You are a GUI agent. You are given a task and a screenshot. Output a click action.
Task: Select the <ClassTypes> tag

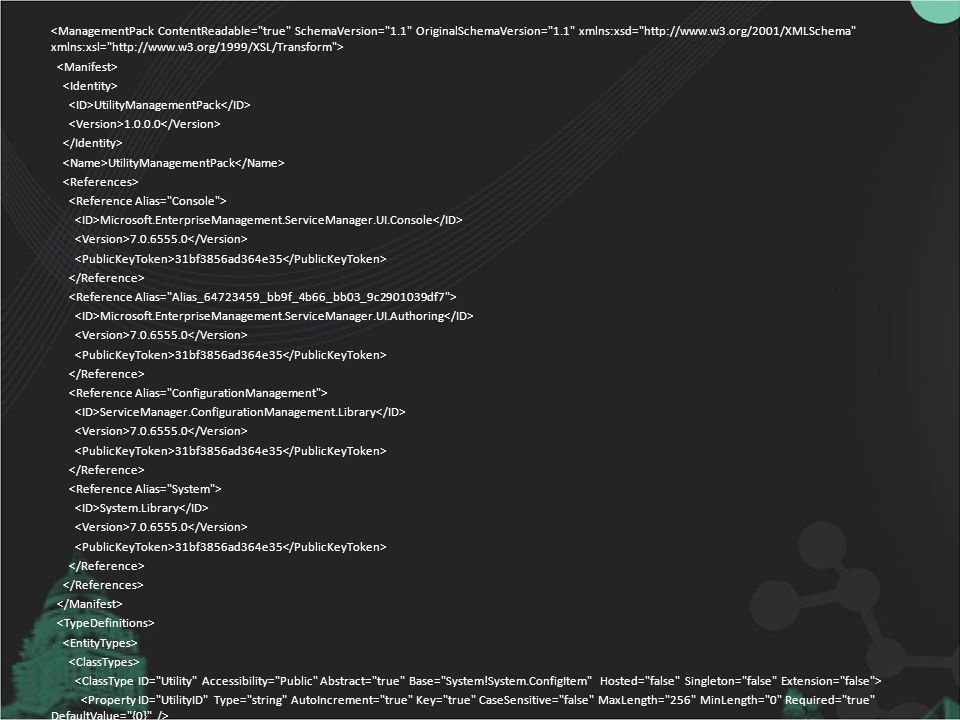(104, 662)
